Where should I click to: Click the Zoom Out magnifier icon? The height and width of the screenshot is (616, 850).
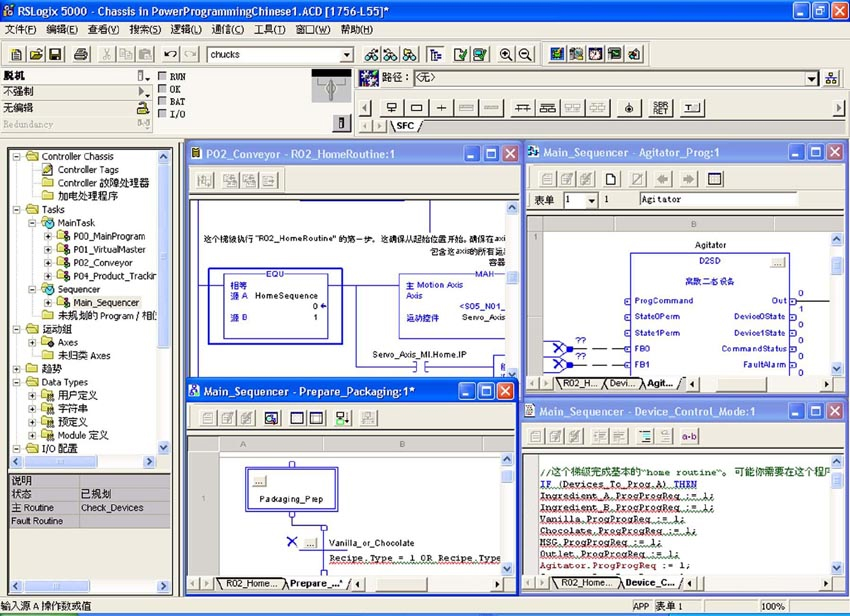(524, 54)
